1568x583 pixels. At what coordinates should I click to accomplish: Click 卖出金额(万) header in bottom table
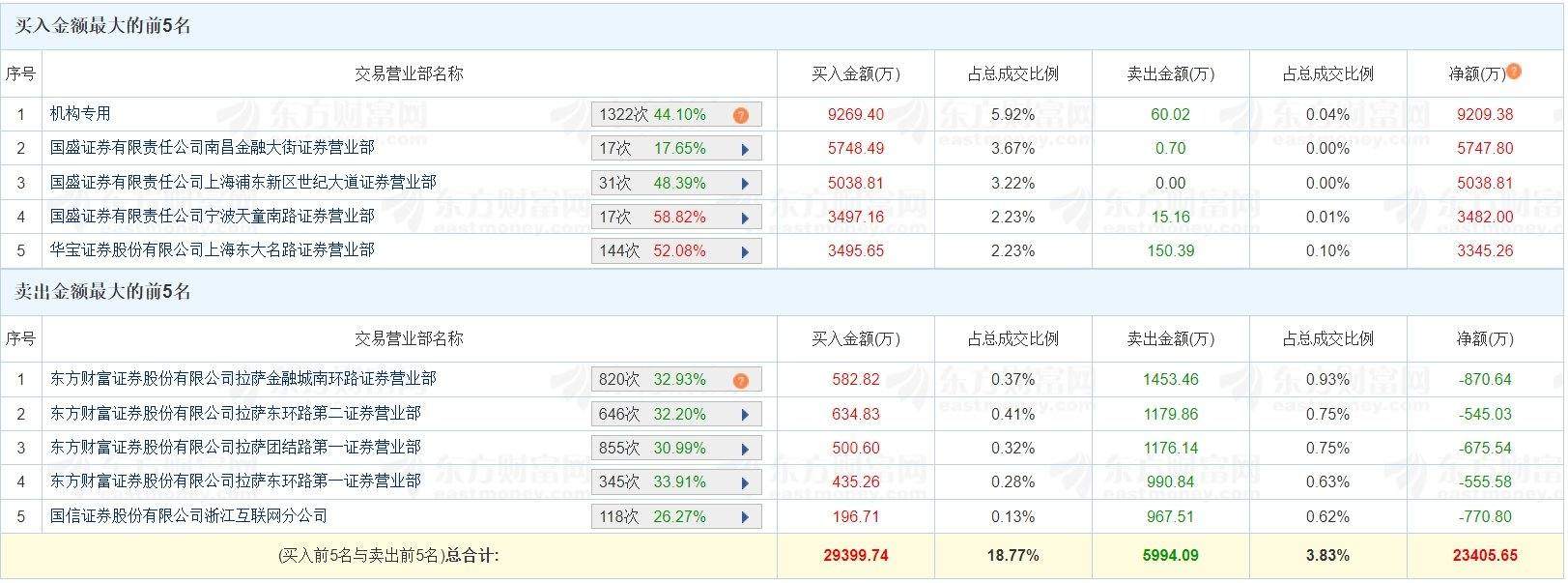tap(1170, 338)
